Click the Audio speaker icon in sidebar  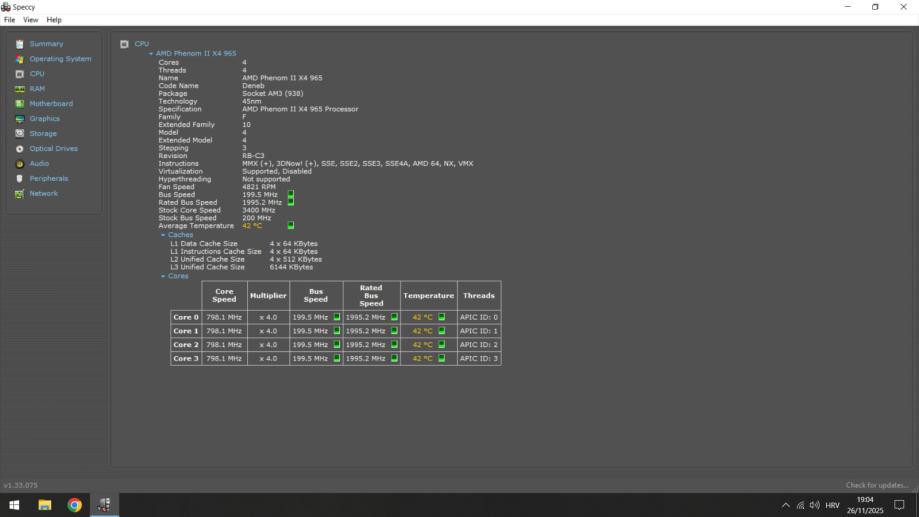[x=19, y=164]
